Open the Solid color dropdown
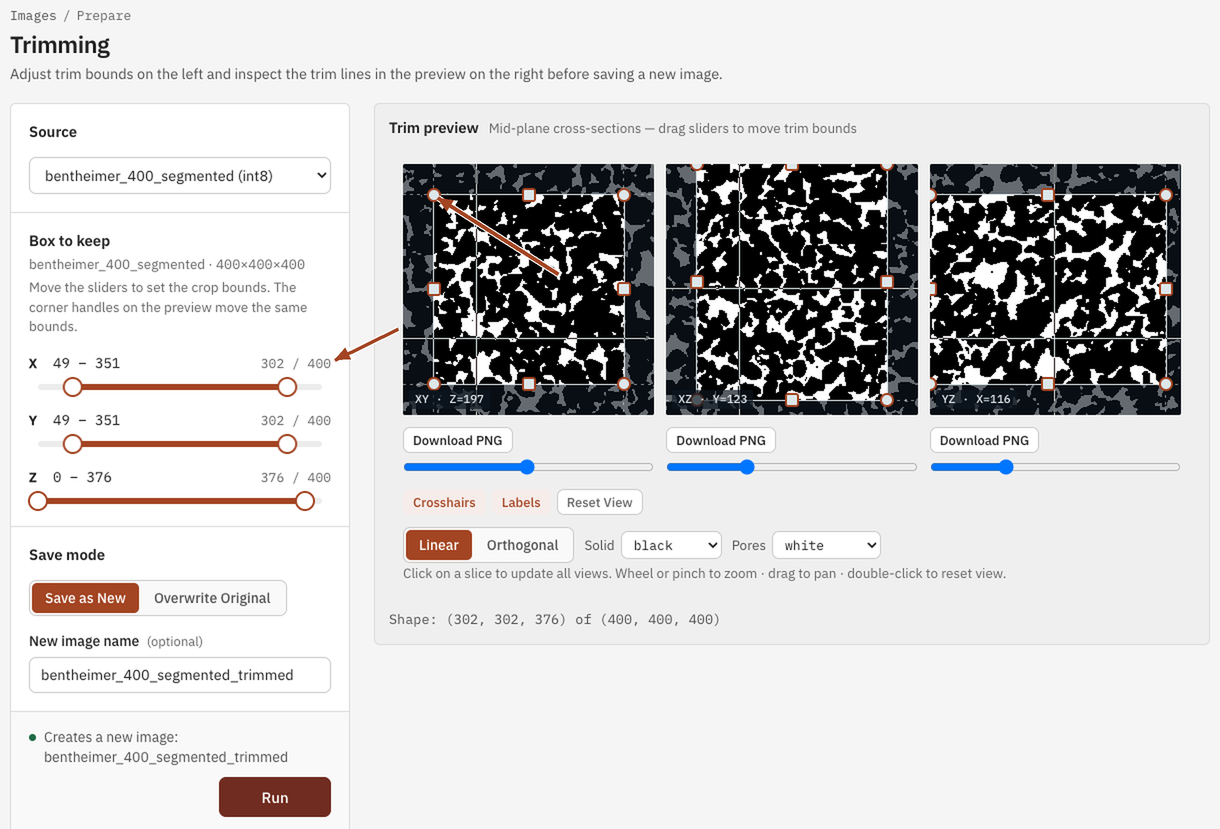The image size is (1220, 829). coord(671,545)
